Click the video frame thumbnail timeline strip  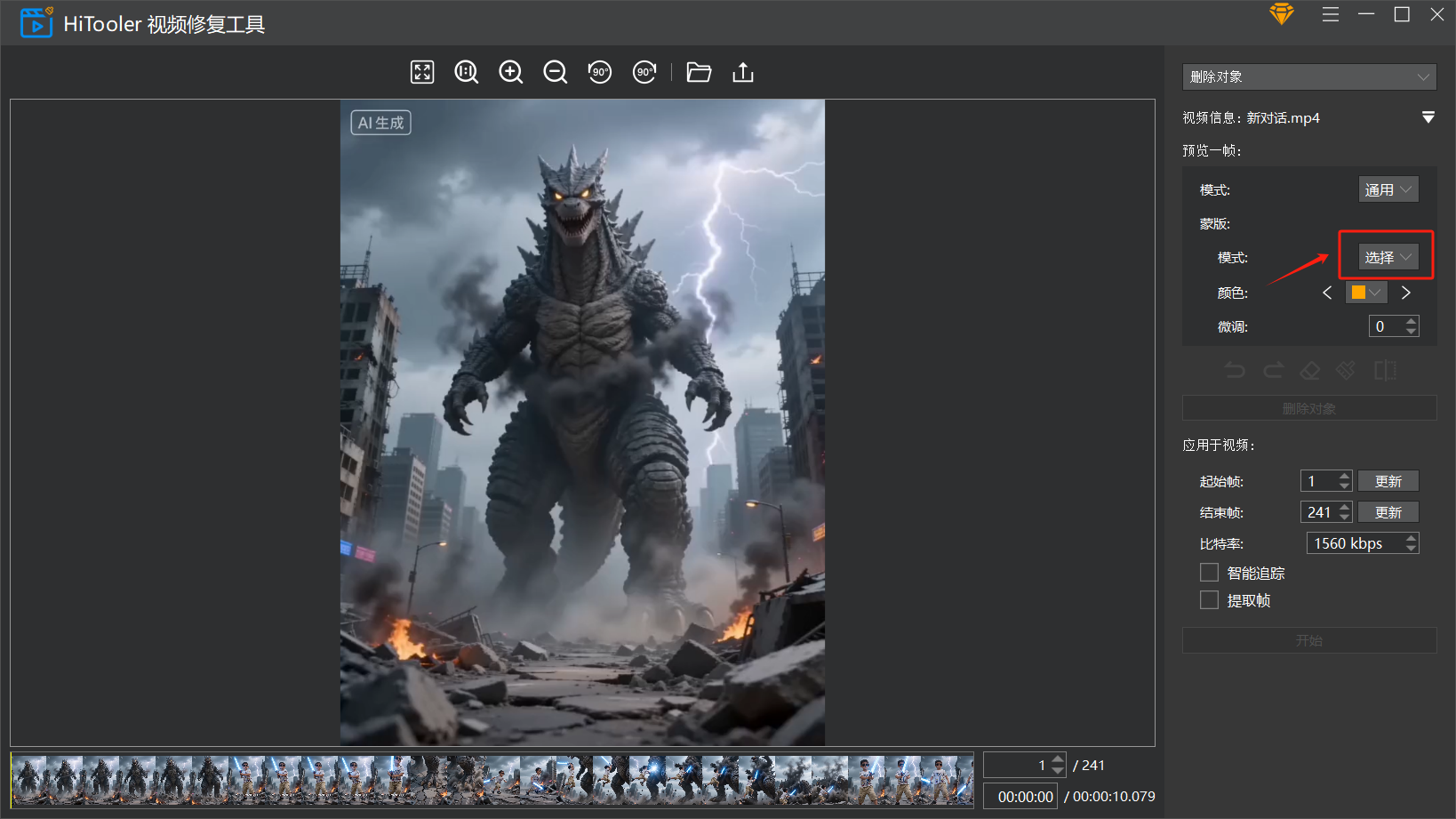pyautogui.click(x=493, y=780)
